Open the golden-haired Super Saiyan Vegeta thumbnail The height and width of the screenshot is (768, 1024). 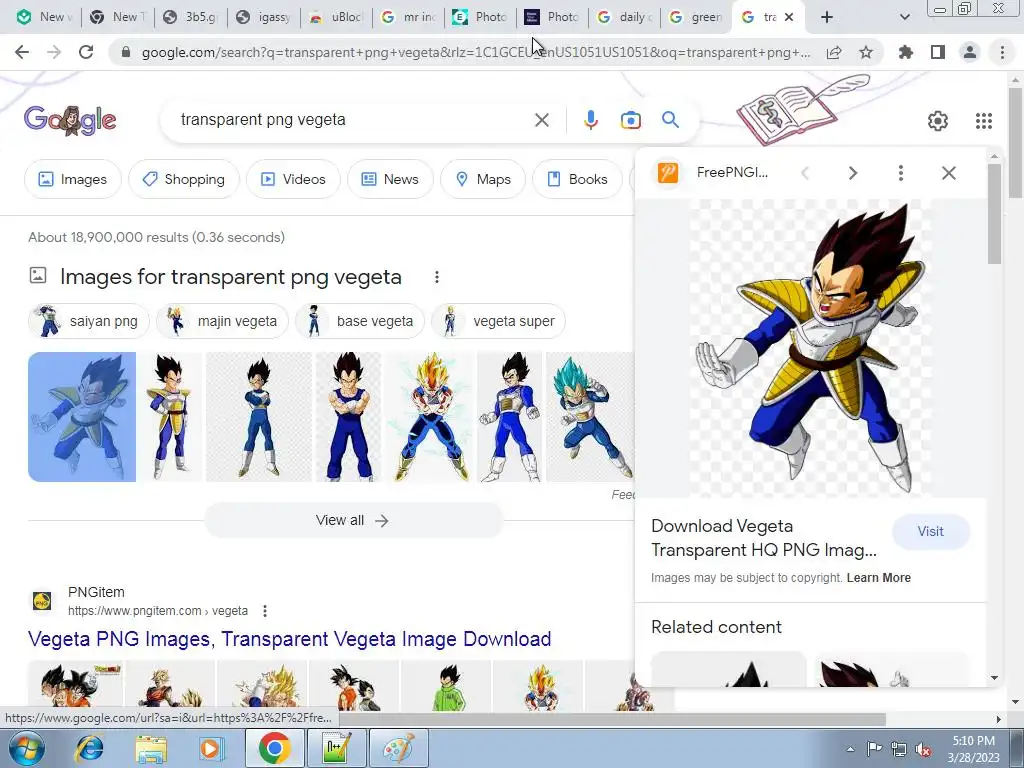coord(430,417)
